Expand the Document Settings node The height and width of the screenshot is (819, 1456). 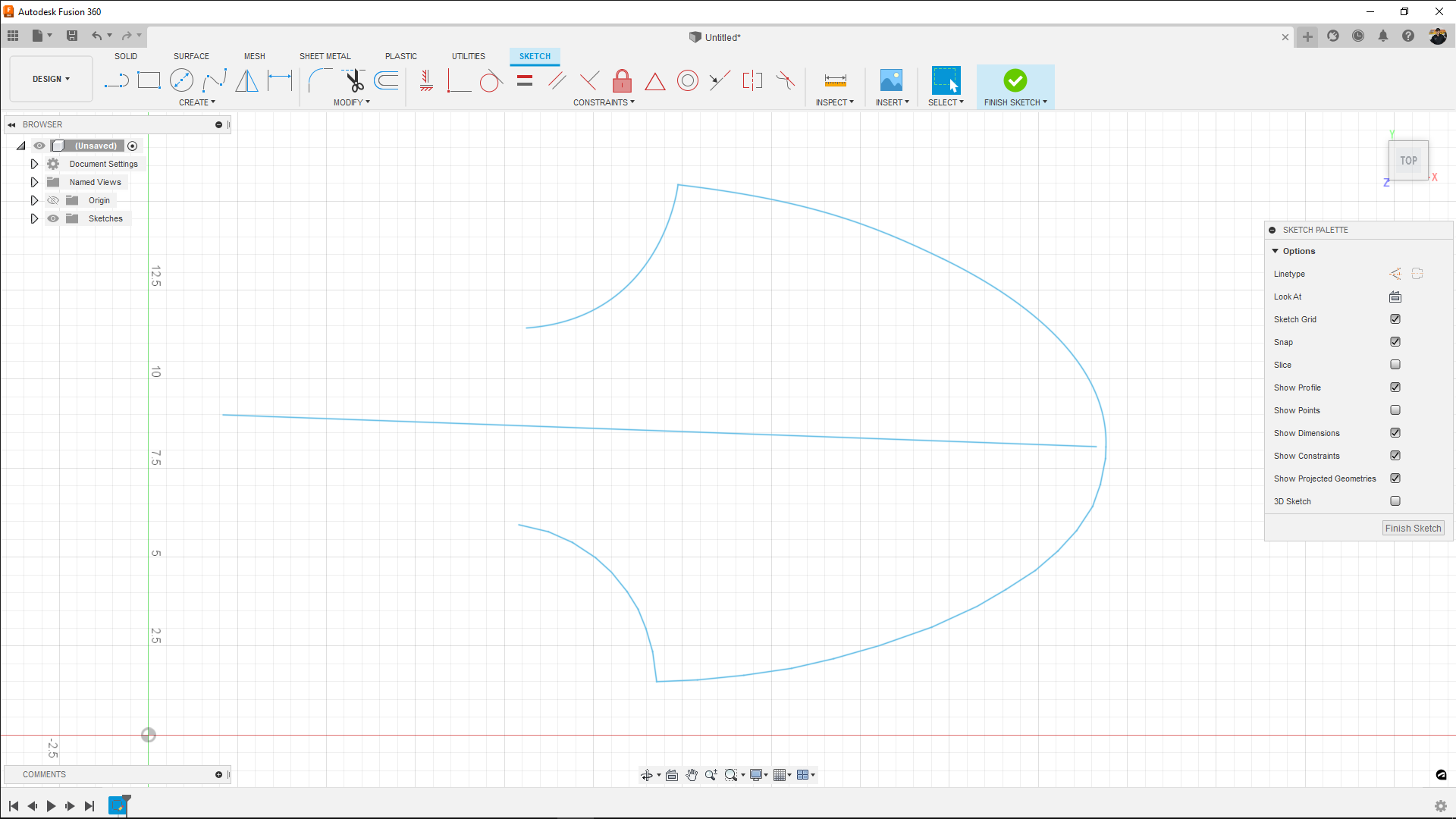[34, 164]
